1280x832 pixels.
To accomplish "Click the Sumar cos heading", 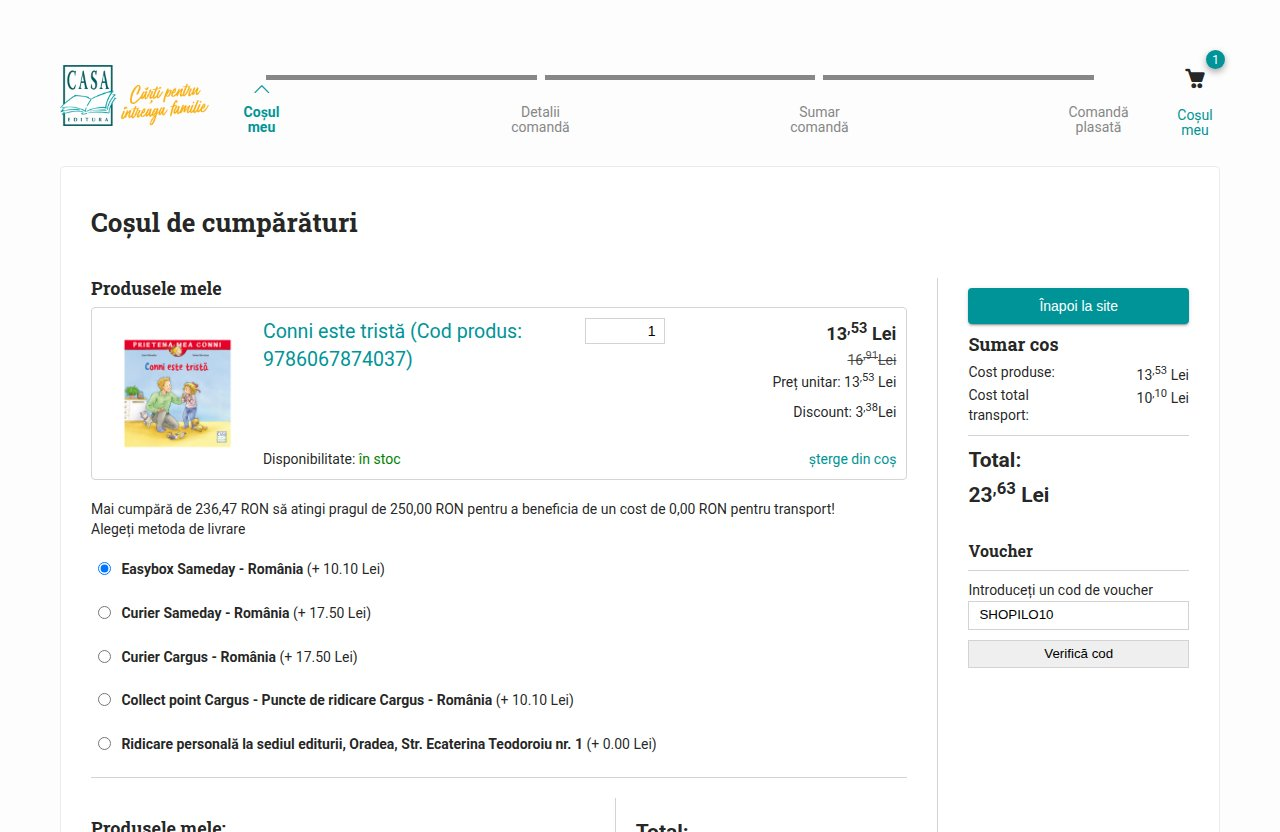I will tap(1013, 345).
